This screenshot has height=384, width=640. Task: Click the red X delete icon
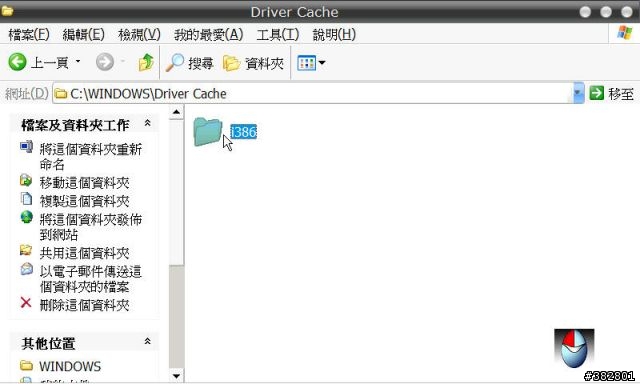click(26, 302)
